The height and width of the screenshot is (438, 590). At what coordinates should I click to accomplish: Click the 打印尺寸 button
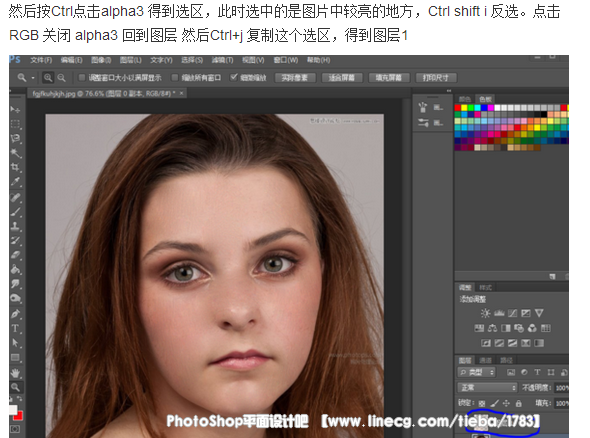tap(436, 78)
